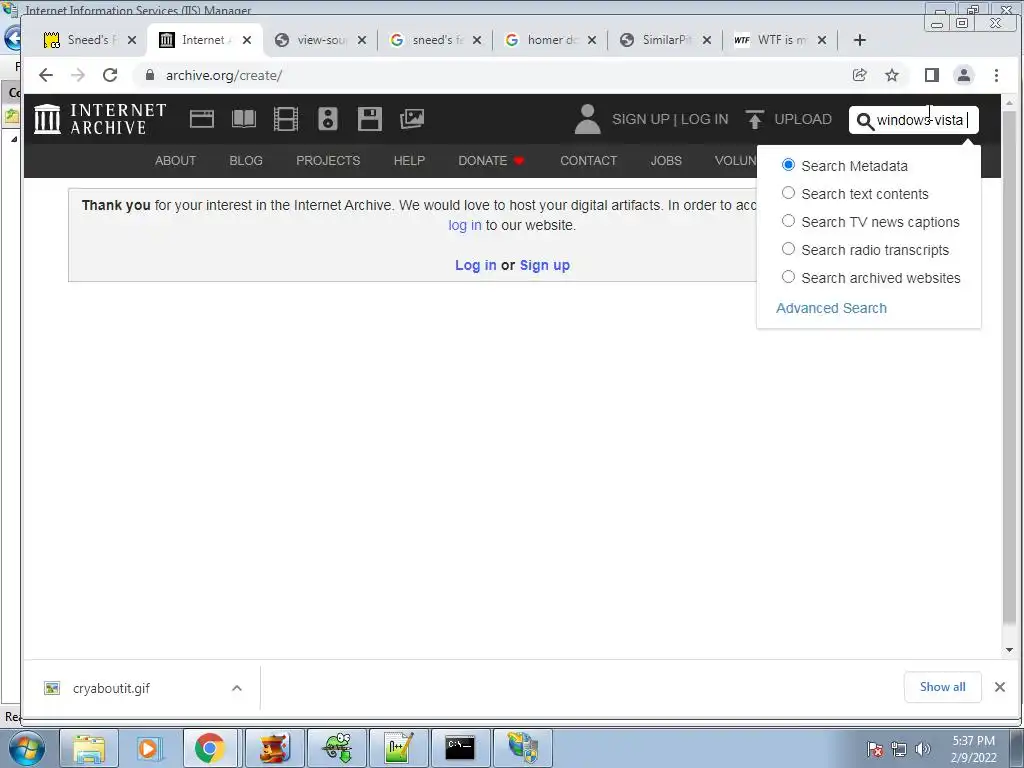Open the Images media icon
This screenshot has width=1024, height=768.
412,119
